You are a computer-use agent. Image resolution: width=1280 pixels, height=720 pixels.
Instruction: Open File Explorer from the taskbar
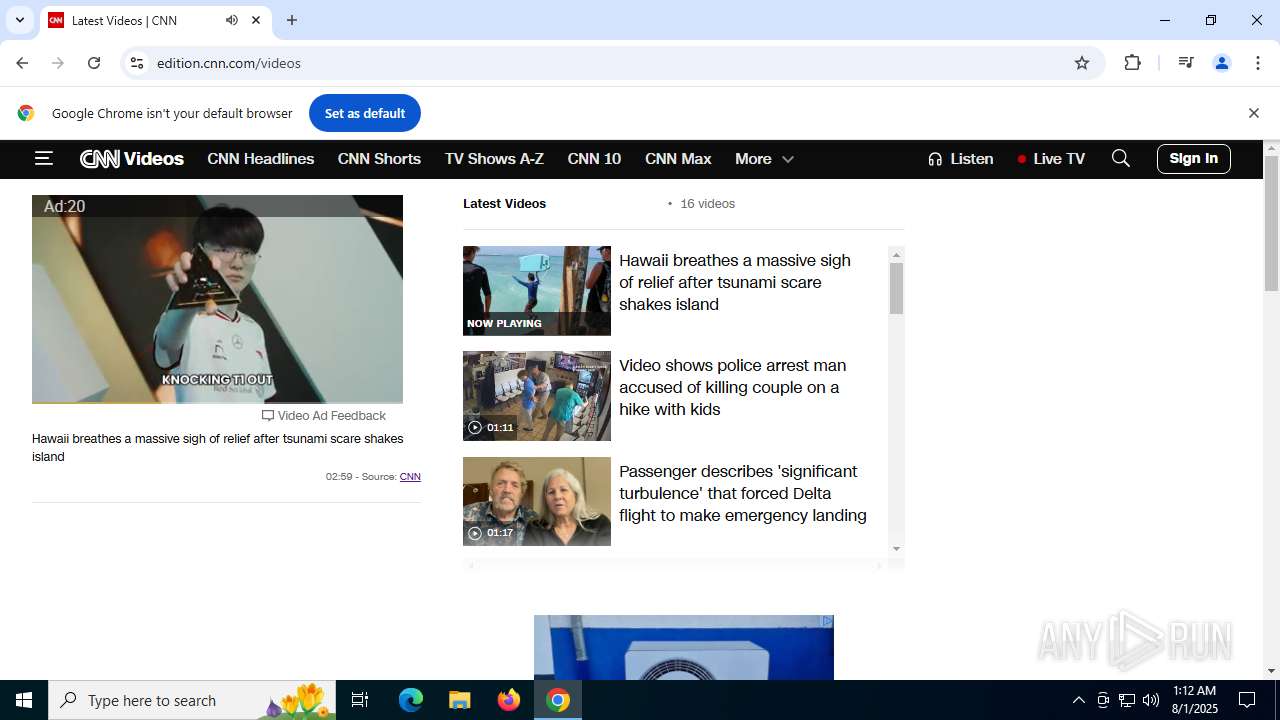[459, 700]
